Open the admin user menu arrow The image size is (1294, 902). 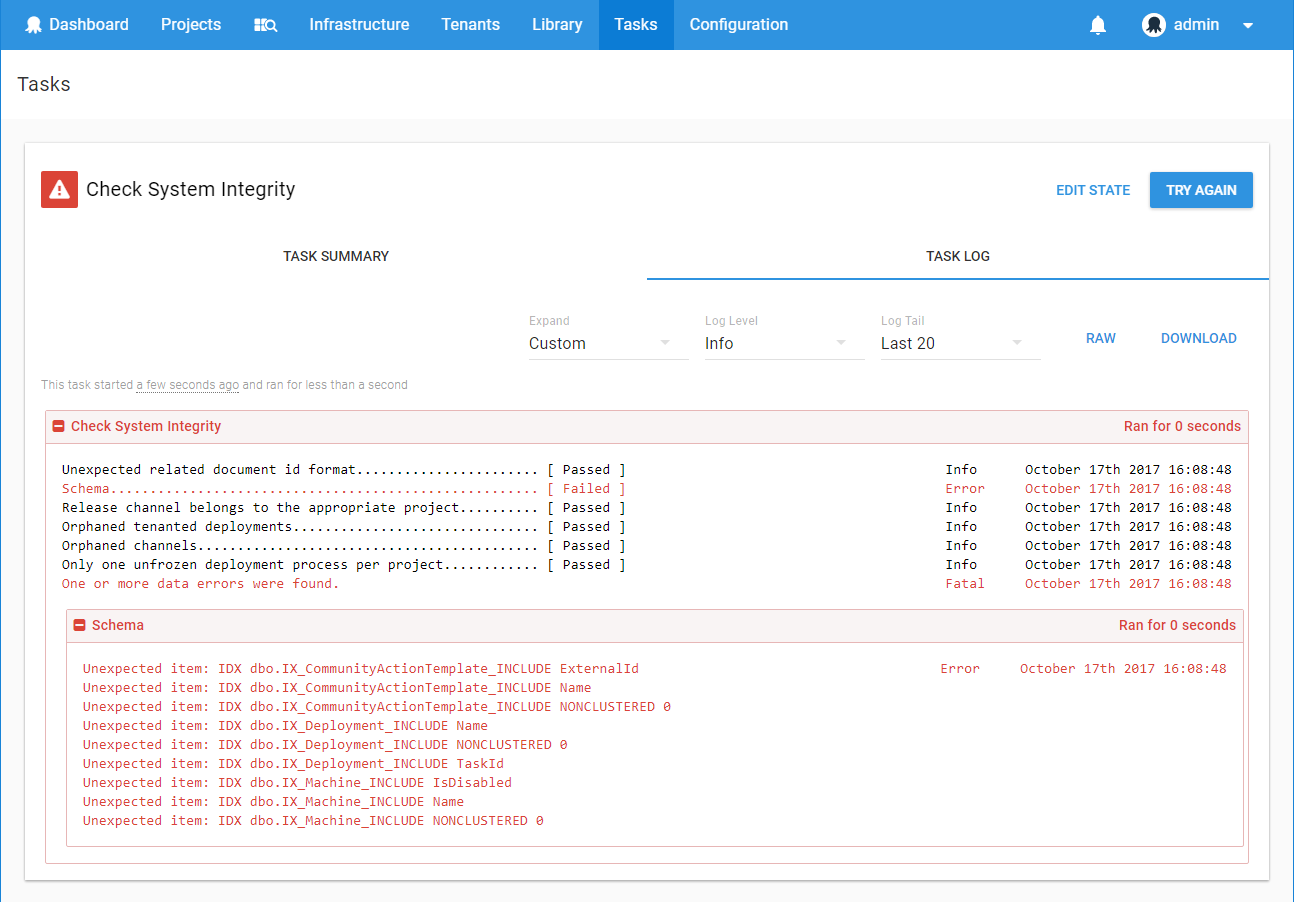[x=1248, y=26]
